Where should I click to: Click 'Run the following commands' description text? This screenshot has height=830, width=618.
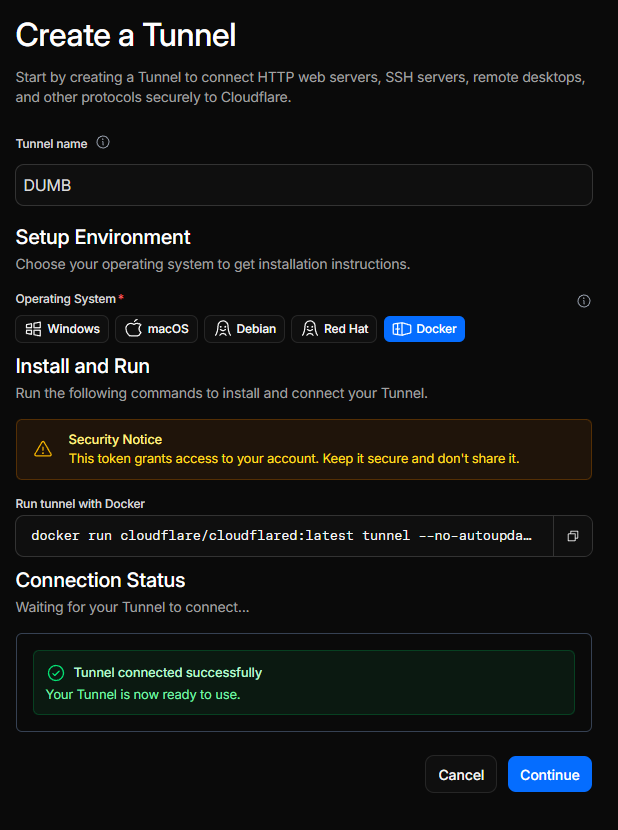click(221, 393)
